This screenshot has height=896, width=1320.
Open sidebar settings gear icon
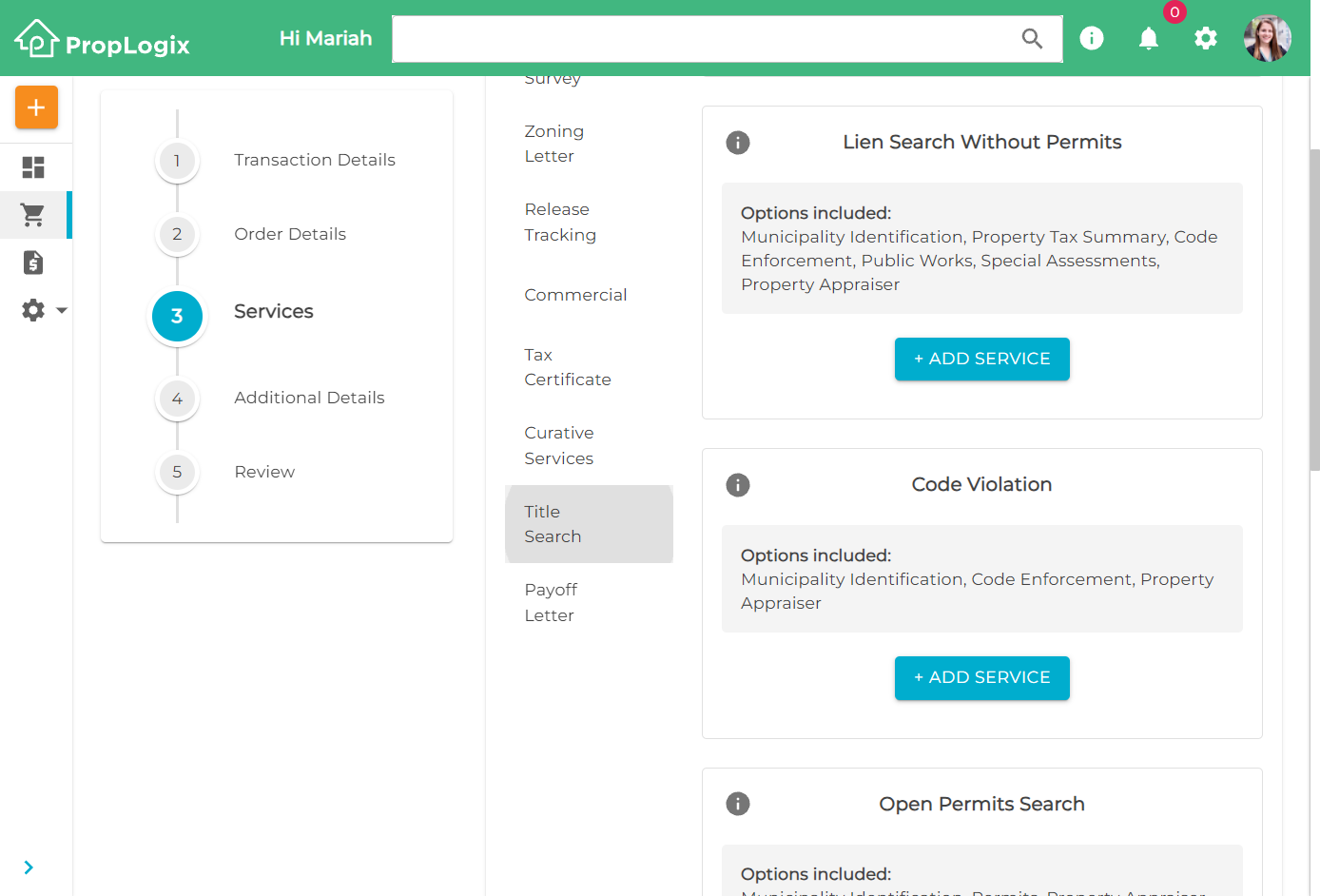click(33, 310)
